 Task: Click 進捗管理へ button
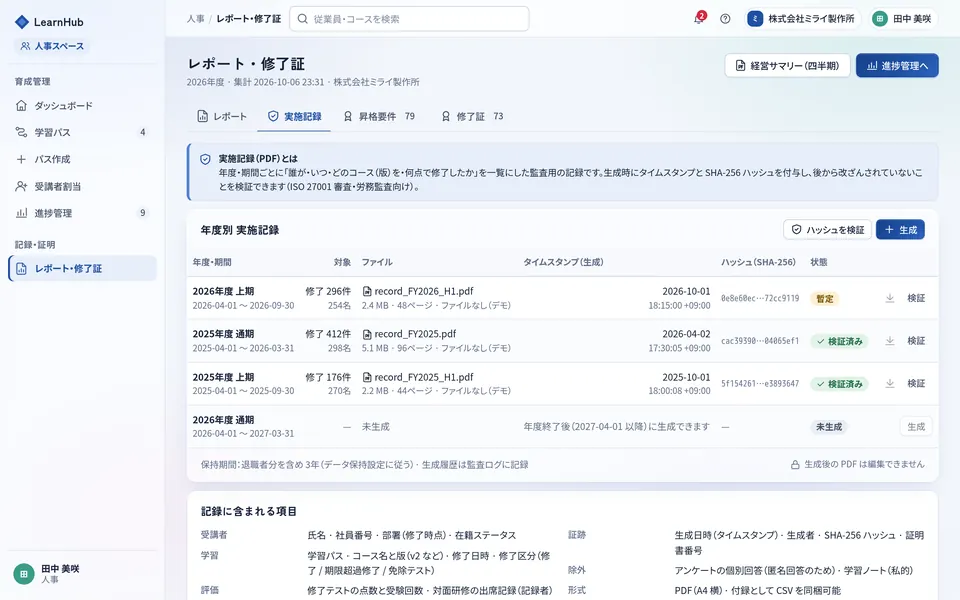(897, 66)
